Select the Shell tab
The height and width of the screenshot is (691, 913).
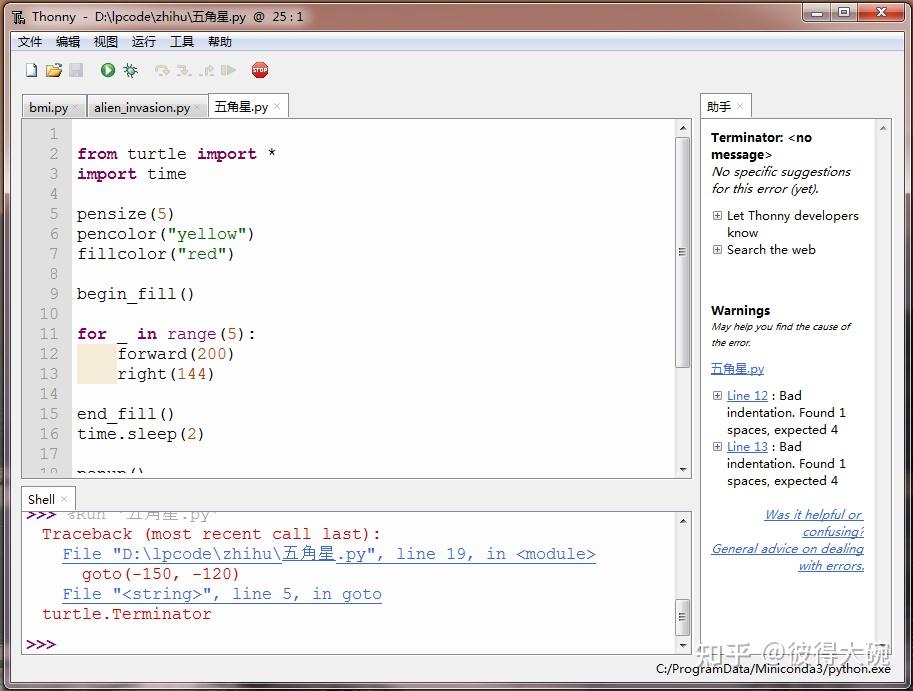click(42, 498)
